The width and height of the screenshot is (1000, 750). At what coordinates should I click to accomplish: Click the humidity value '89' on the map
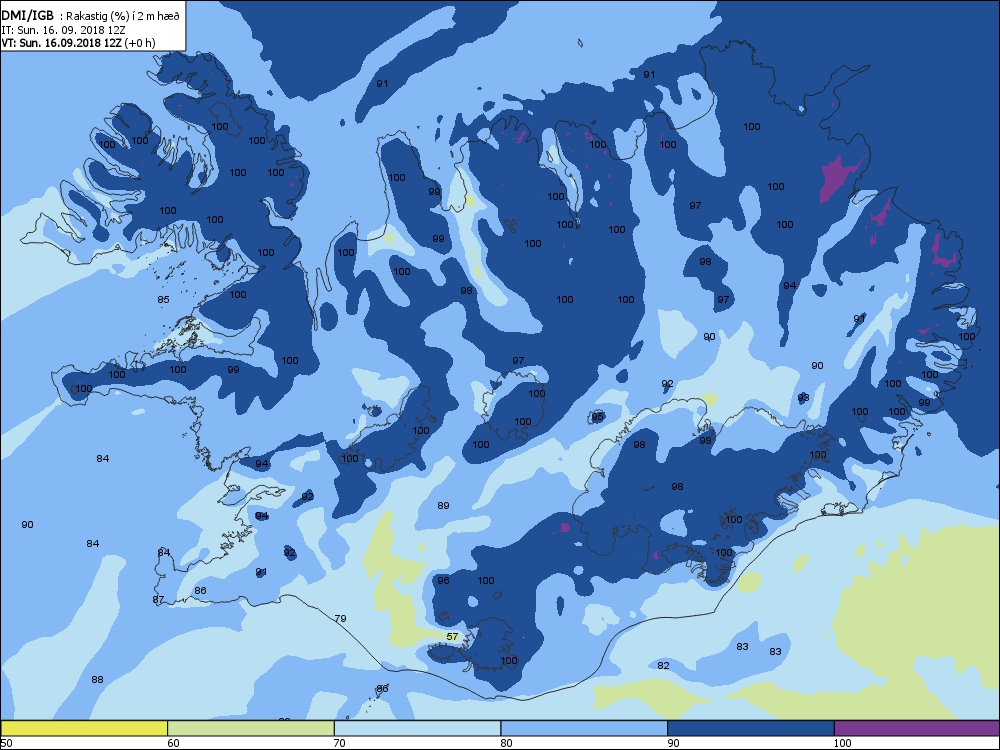click(x=443, y=506)
